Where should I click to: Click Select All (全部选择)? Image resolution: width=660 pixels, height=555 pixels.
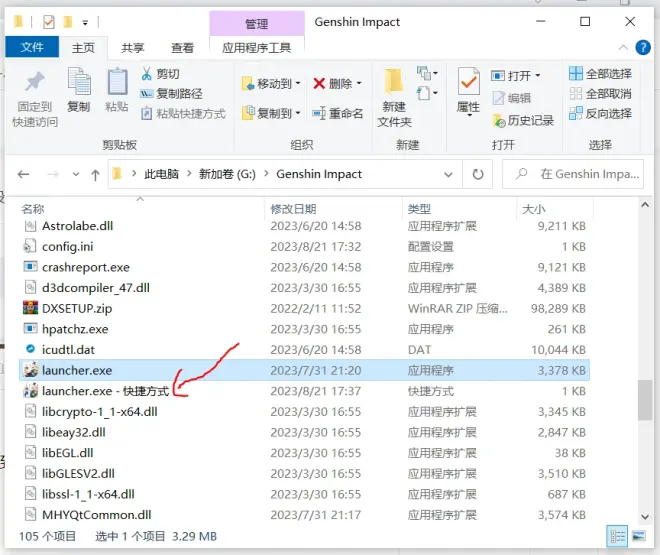[x=600, y=74]
